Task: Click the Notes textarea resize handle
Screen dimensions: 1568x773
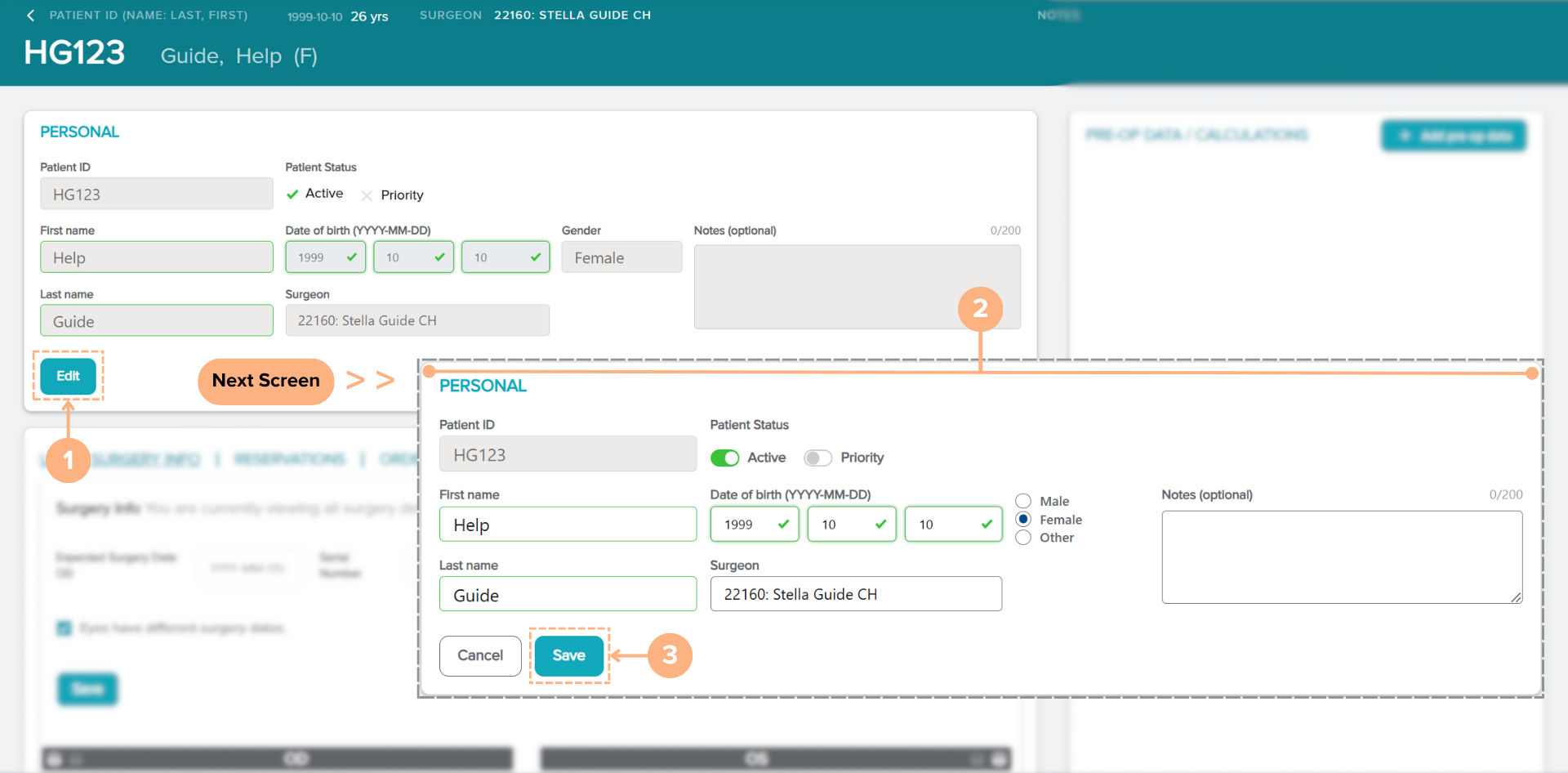Action: 1517,597
